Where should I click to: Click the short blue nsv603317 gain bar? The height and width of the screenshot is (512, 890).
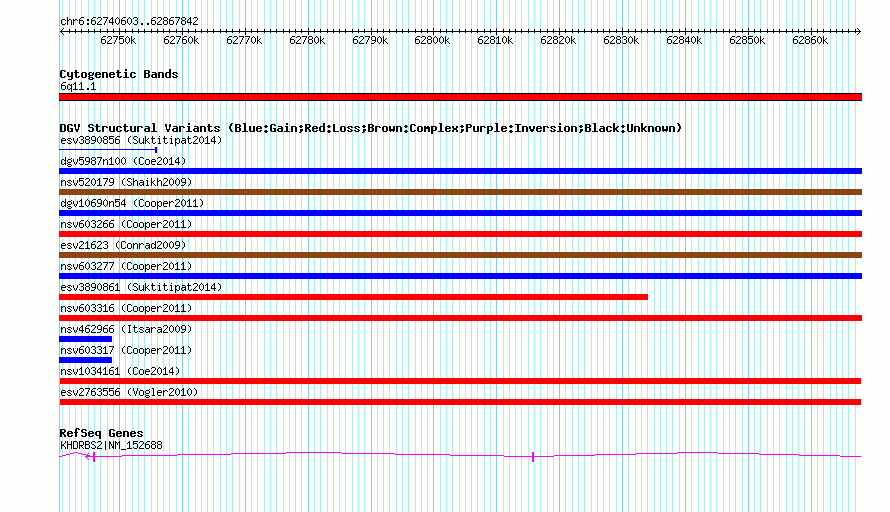click(85, 360)
